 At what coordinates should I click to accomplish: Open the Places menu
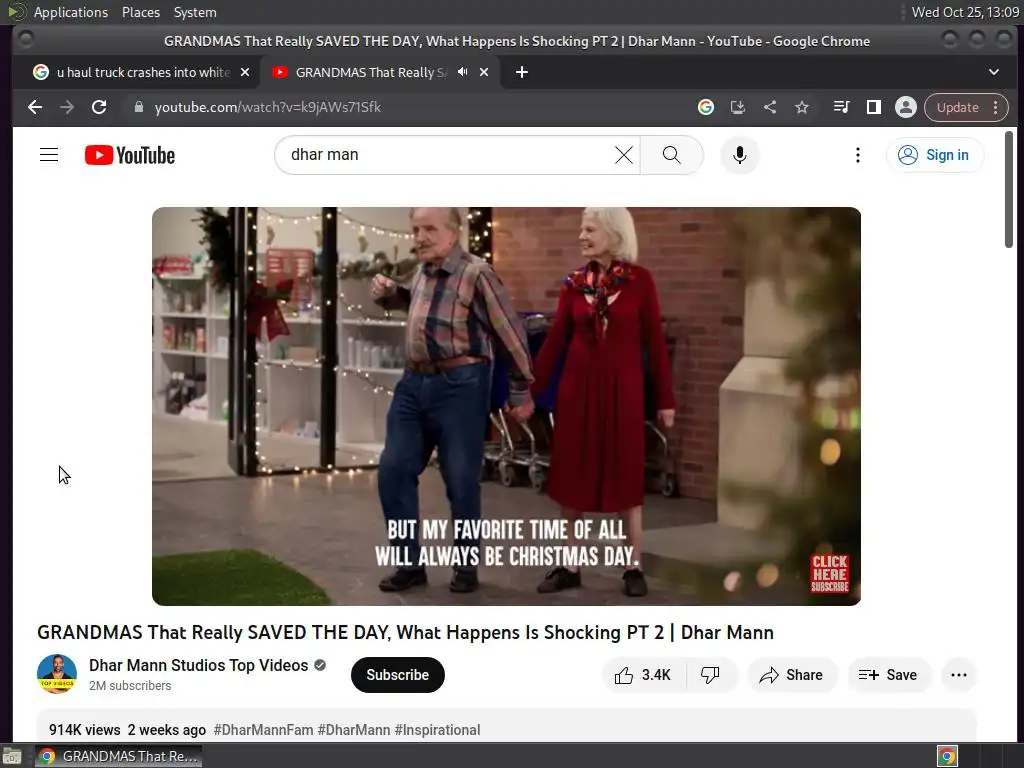pyautogui.click(x=140, y=12)
